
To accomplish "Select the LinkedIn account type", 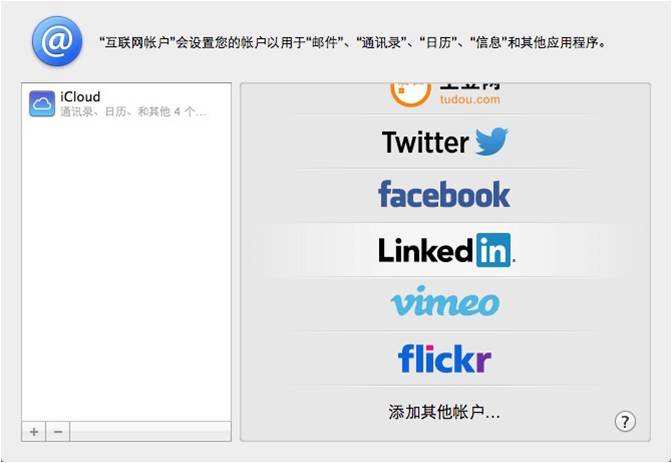I will tap(445, 250).
